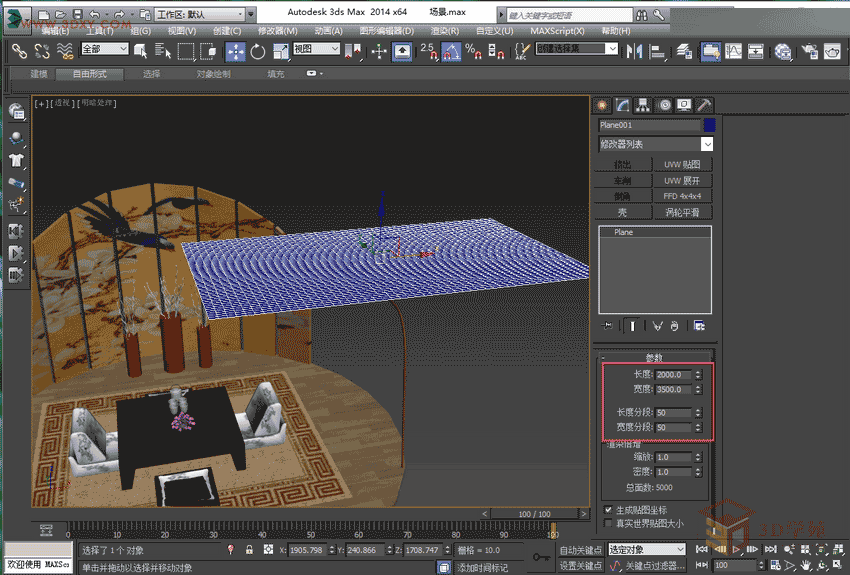Click the Select and Rotate tool
This screenshot has width=850, height=575.
click(x=258, y=52)
